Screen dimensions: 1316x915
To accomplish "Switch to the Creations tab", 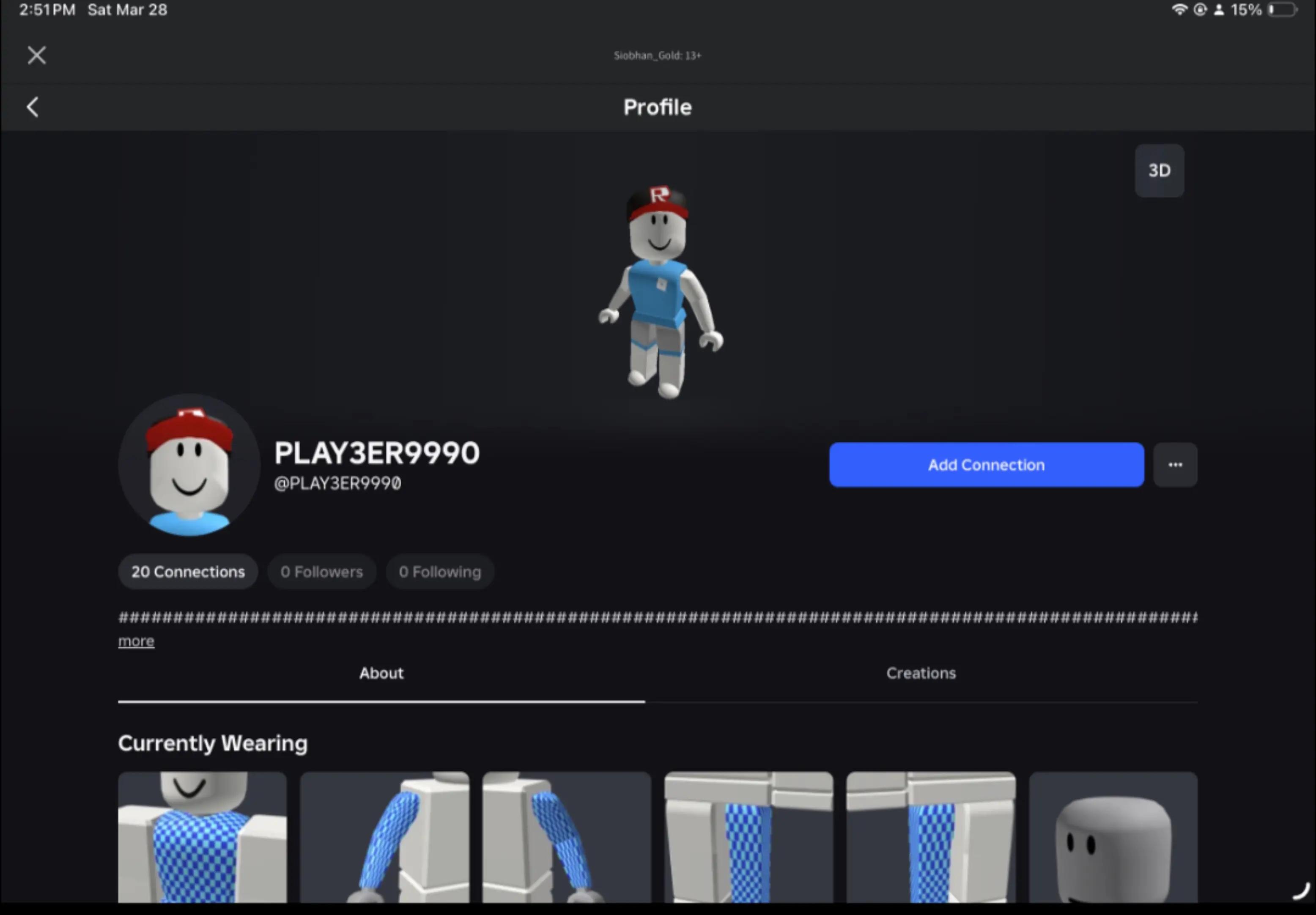I will 921,673.
